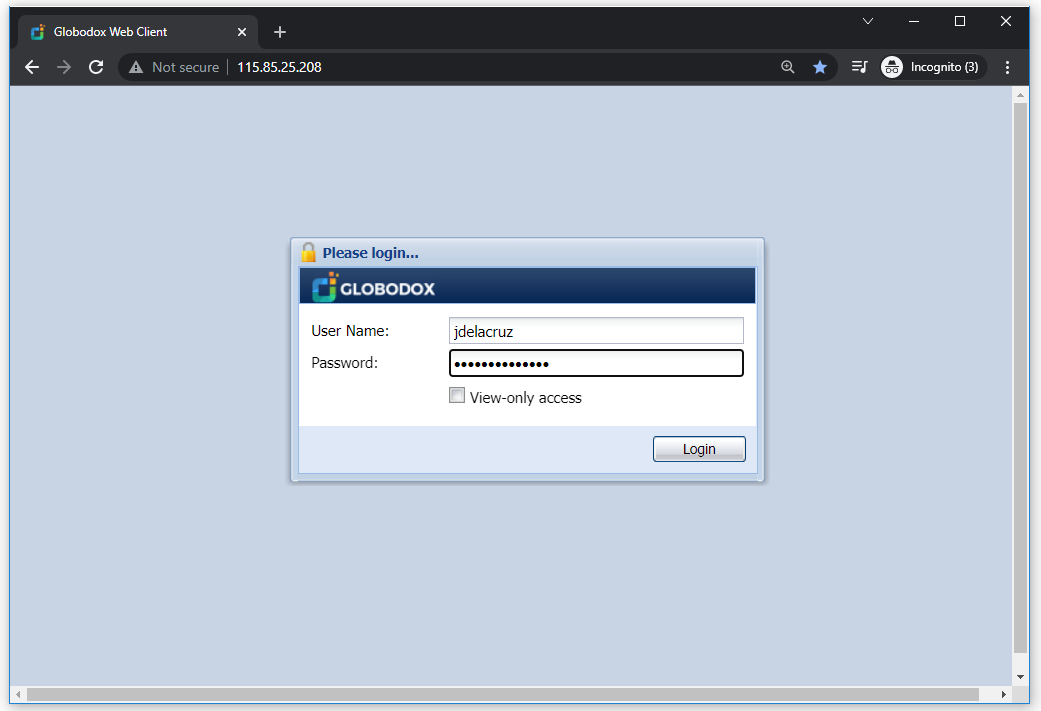The height and width of the screenshot is (711, 1041).
Task: Minimize the browser window
Action: (914, 21)
